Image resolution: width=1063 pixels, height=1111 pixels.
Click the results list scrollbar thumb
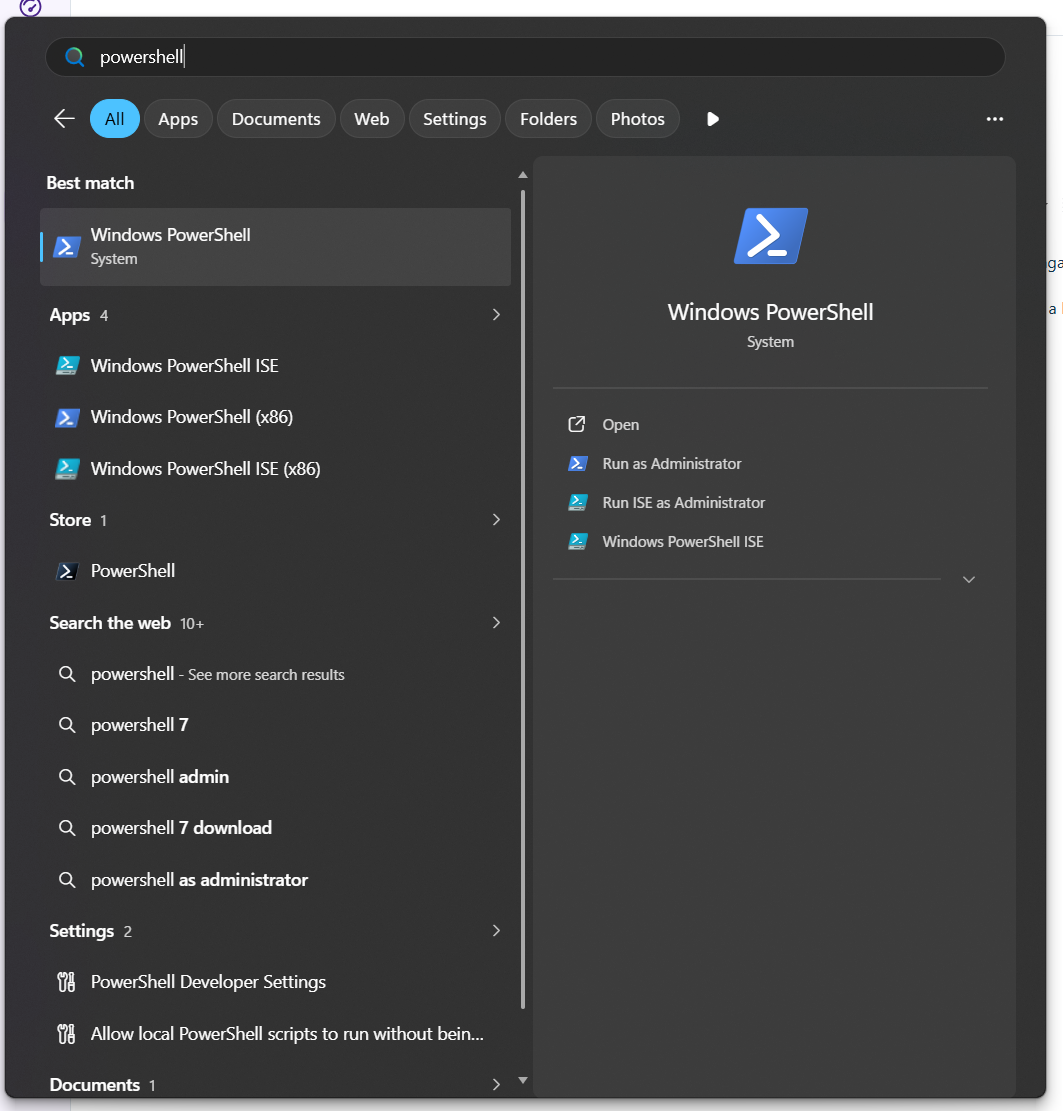(x=523, y=599)
